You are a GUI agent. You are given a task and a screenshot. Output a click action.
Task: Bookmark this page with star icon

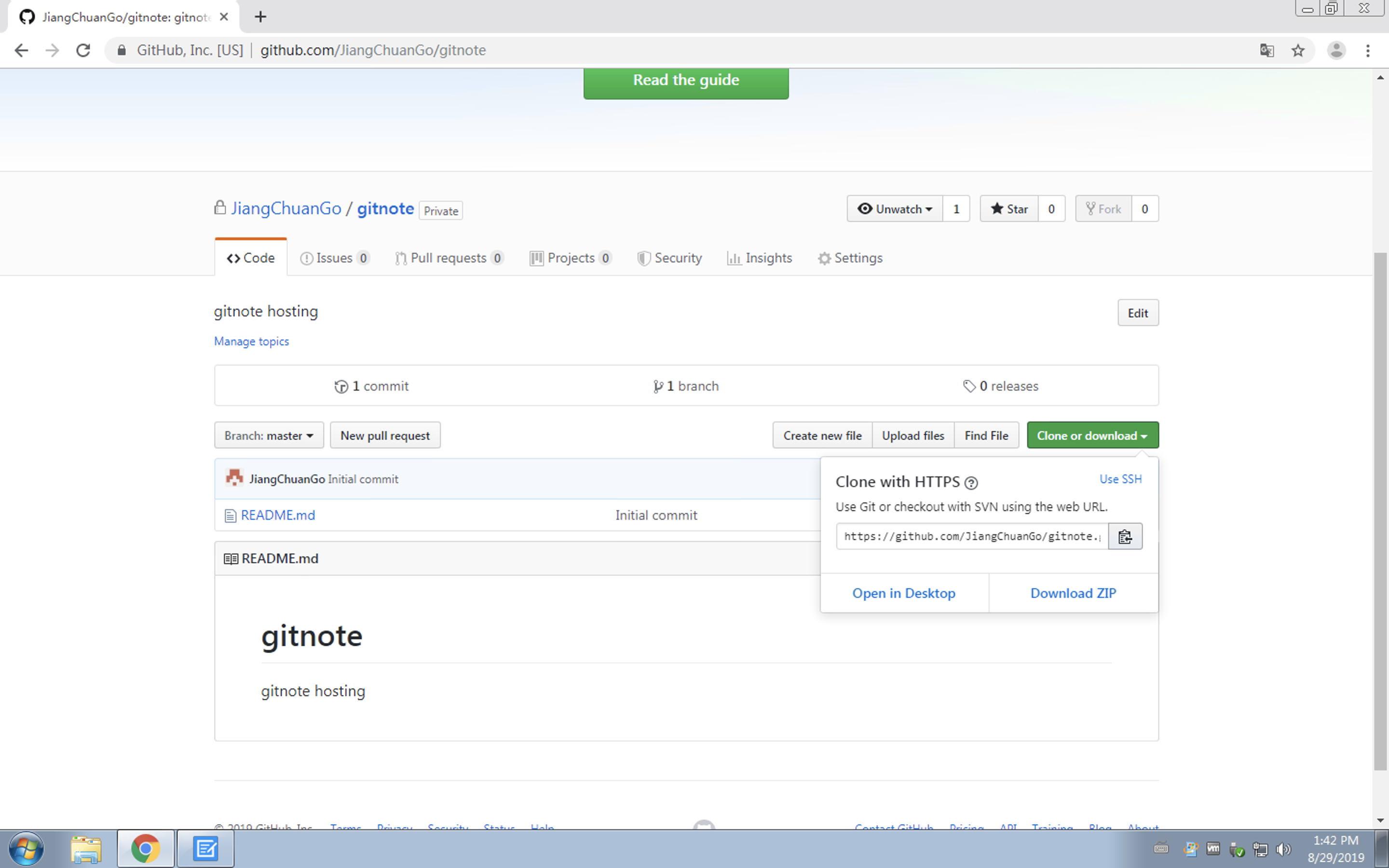tap(1298, 51)
